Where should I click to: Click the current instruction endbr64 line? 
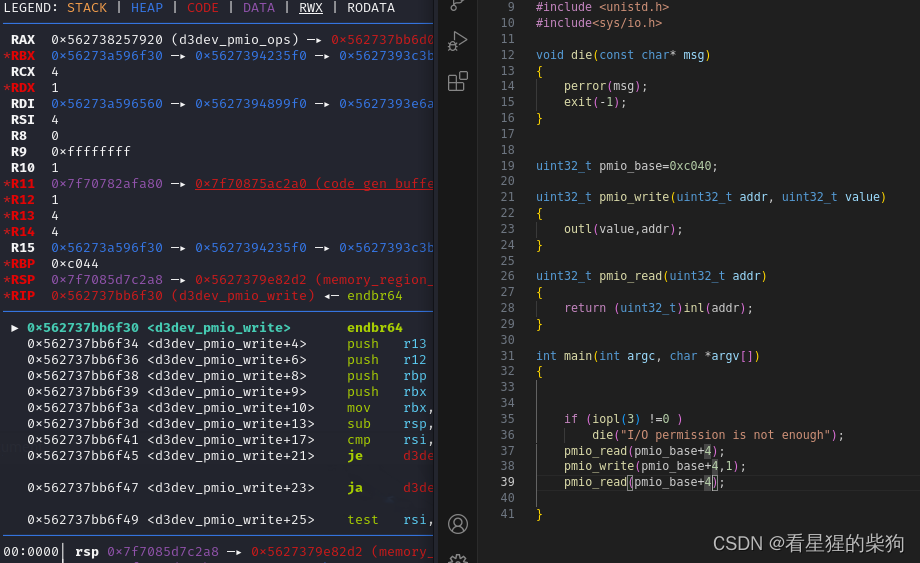point(215,328)
